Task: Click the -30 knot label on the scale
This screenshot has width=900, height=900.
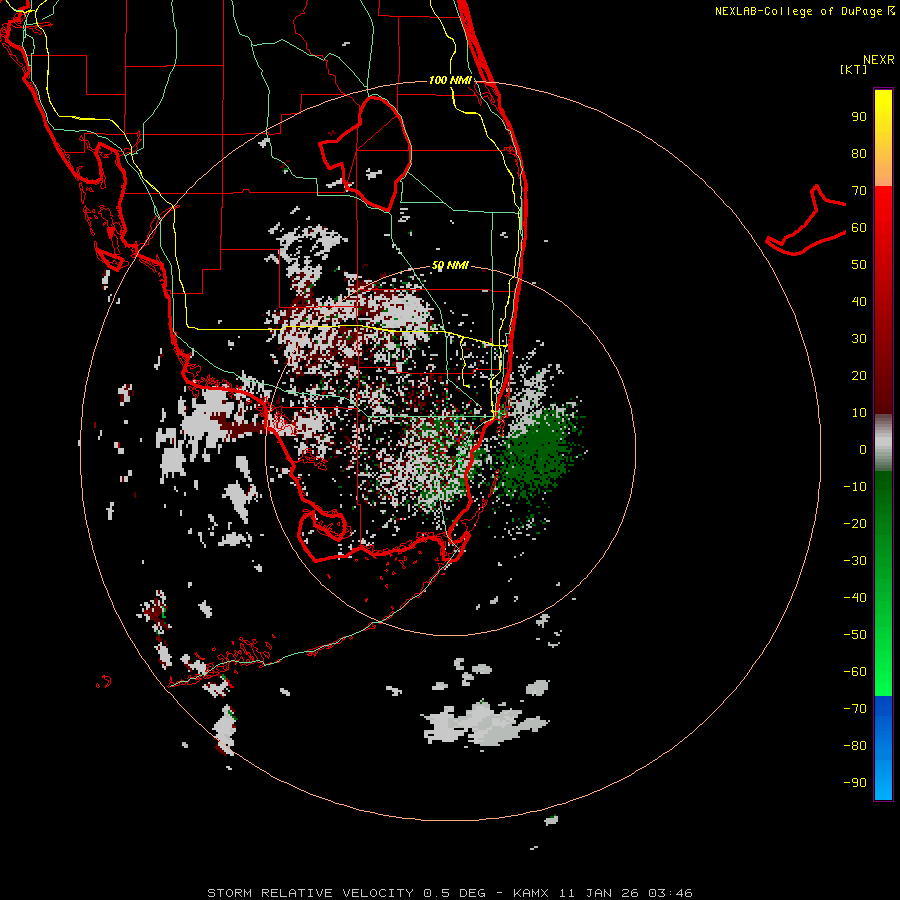Action: [x=855, y=561]
